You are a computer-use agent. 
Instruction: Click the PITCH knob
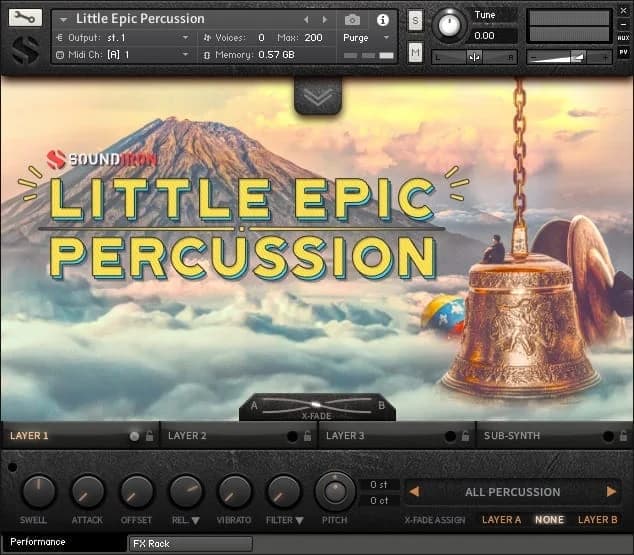(335, 492)
